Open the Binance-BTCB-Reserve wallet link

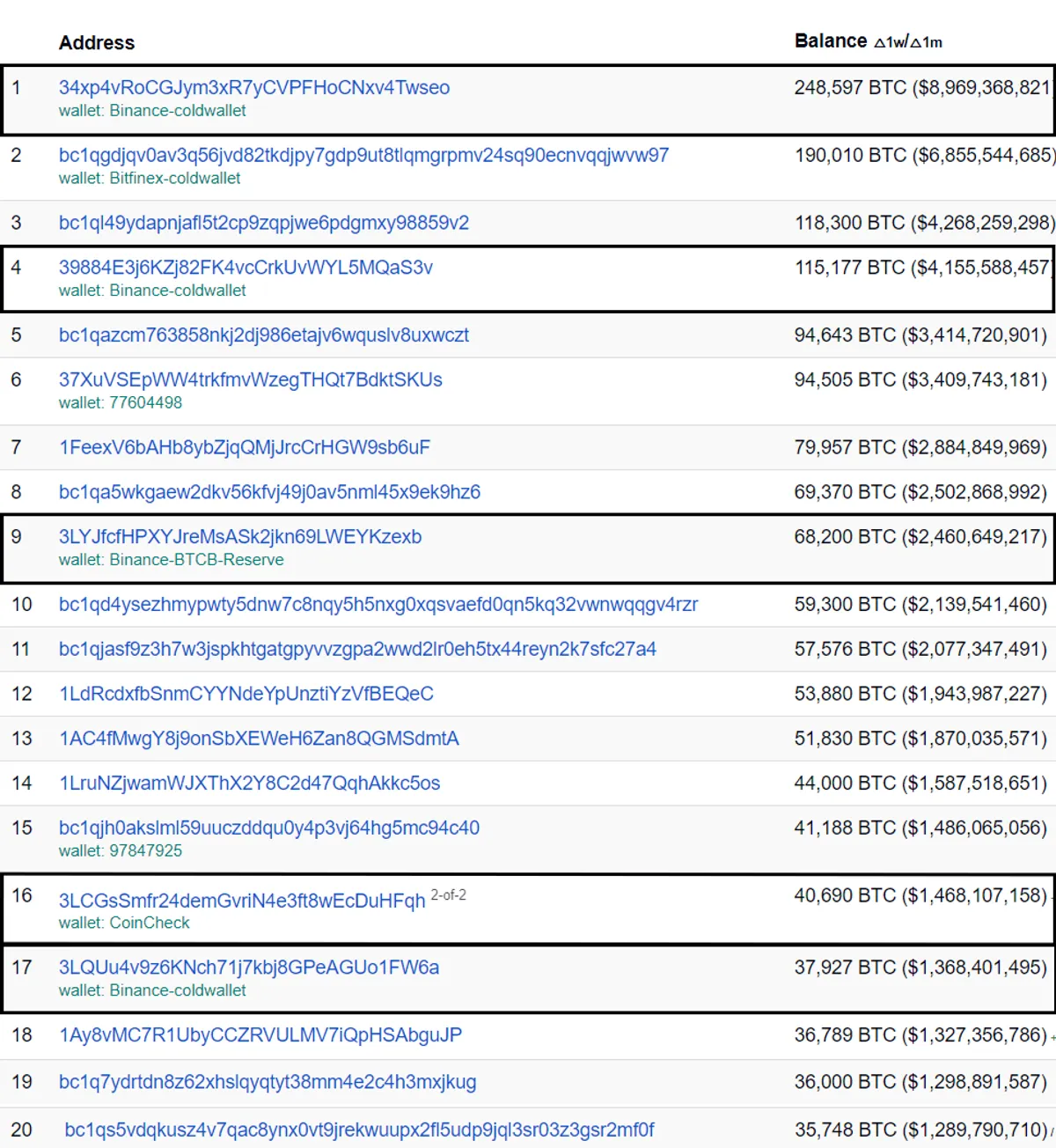coord(197,560)
